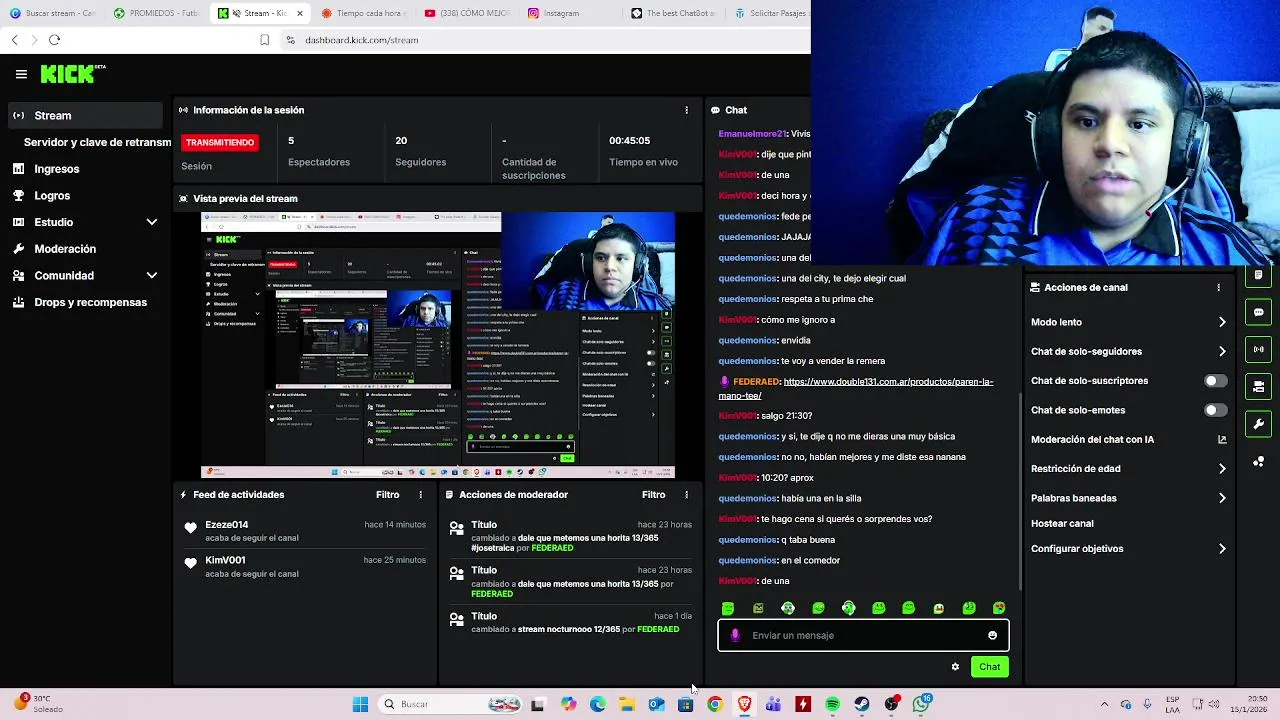Insert the first green emote in the quick emote row
The height and width of the screenshot is (720, 1280).
(728, 608)
